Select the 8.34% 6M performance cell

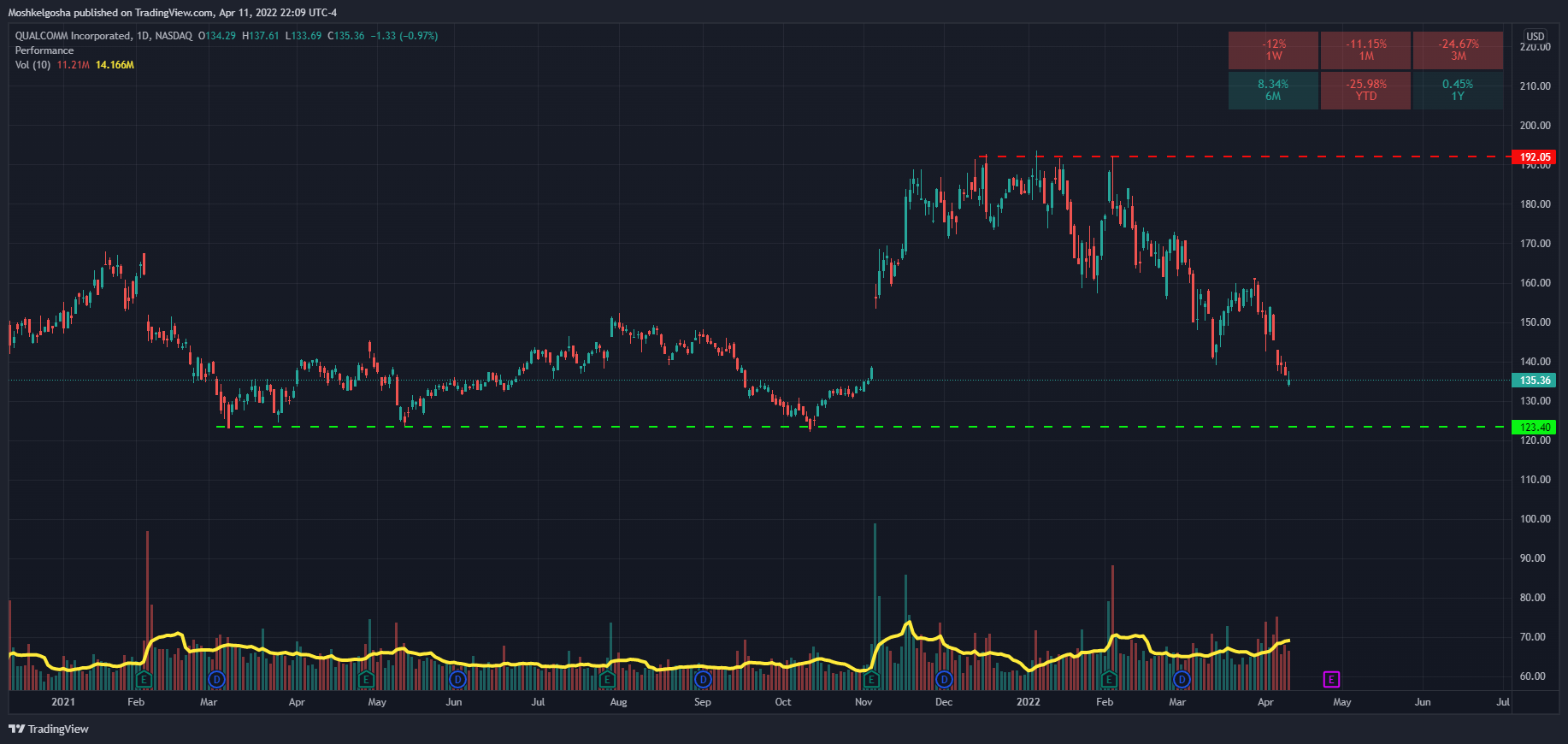click(x=1273, y=90)
